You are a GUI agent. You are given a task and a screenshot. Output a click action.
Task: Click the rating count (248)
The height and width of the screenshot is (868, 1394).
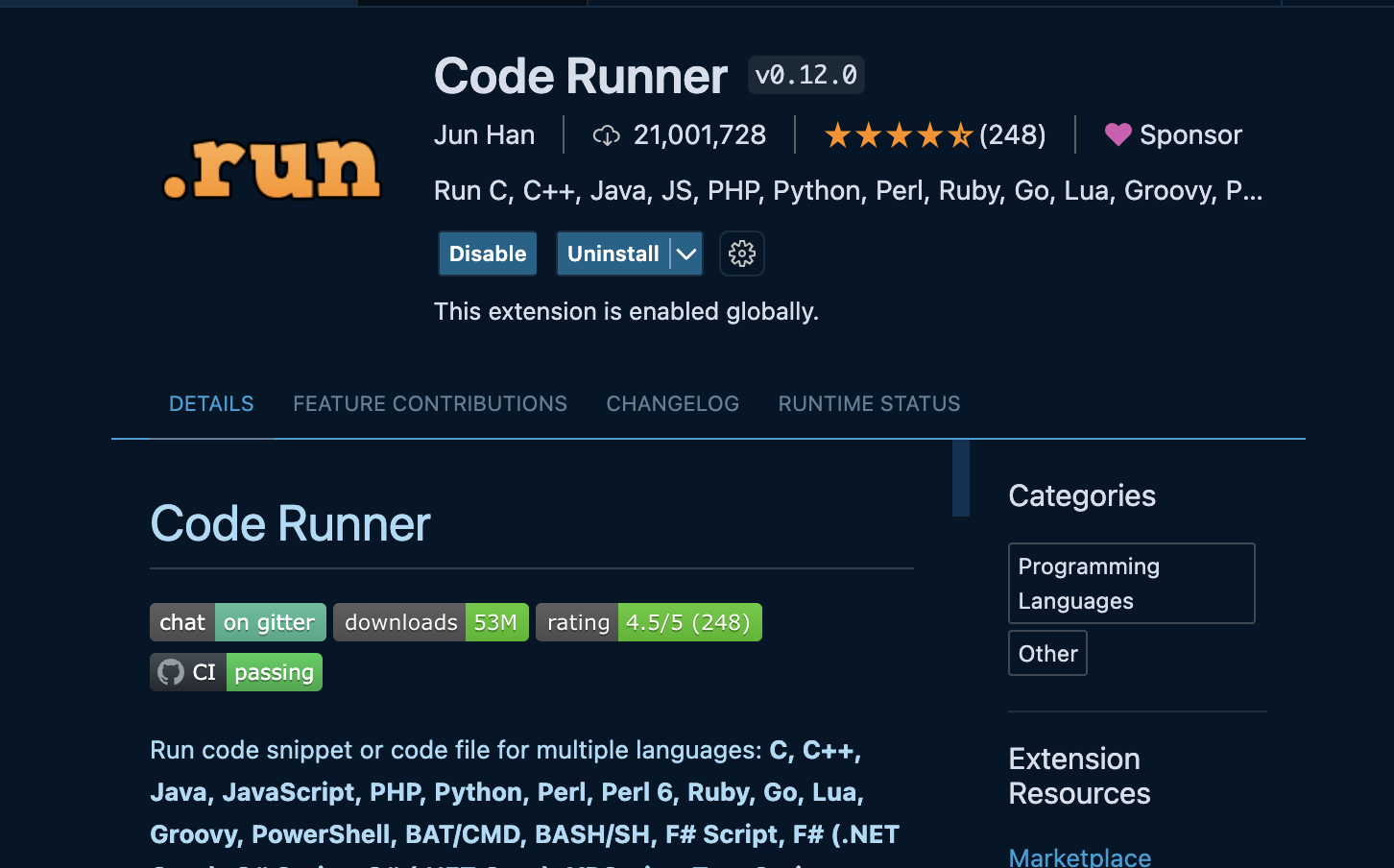click(1013, 134)
